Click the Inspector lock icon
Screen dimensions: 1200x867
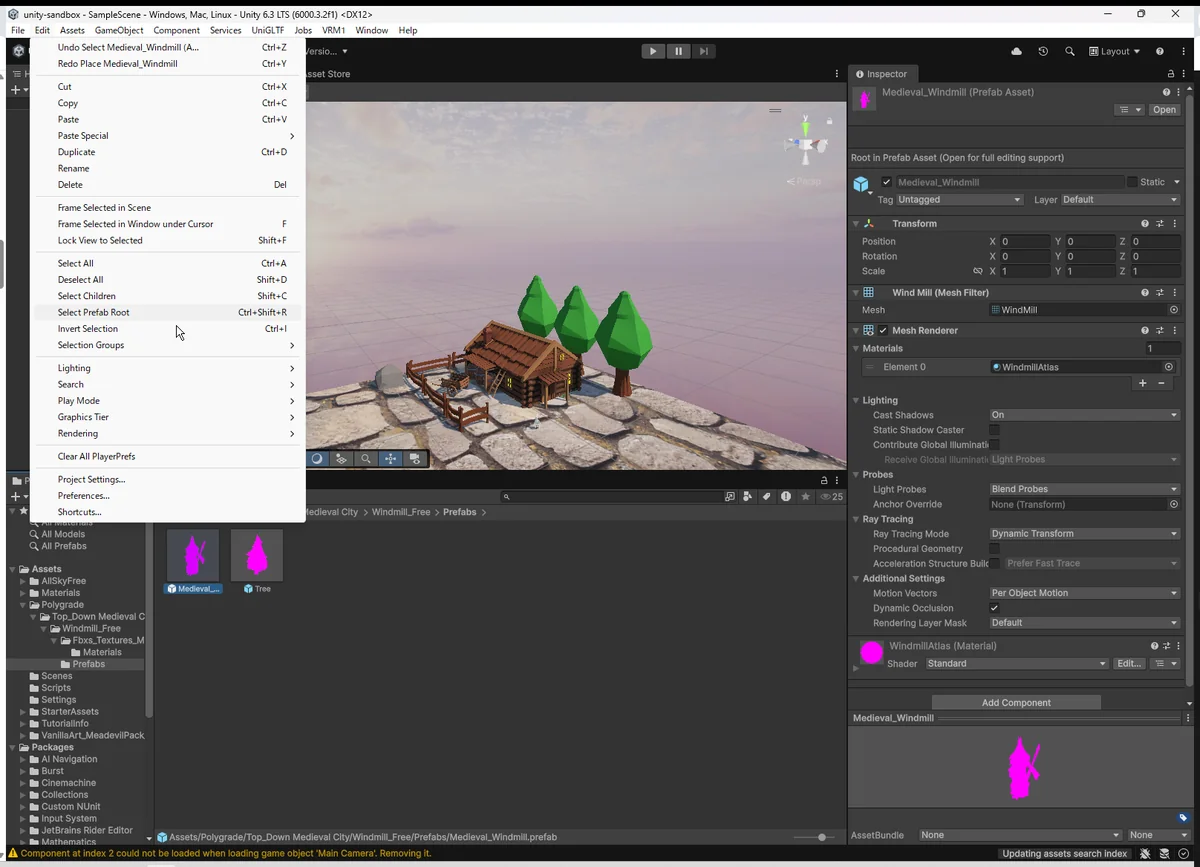[1171, 74]
